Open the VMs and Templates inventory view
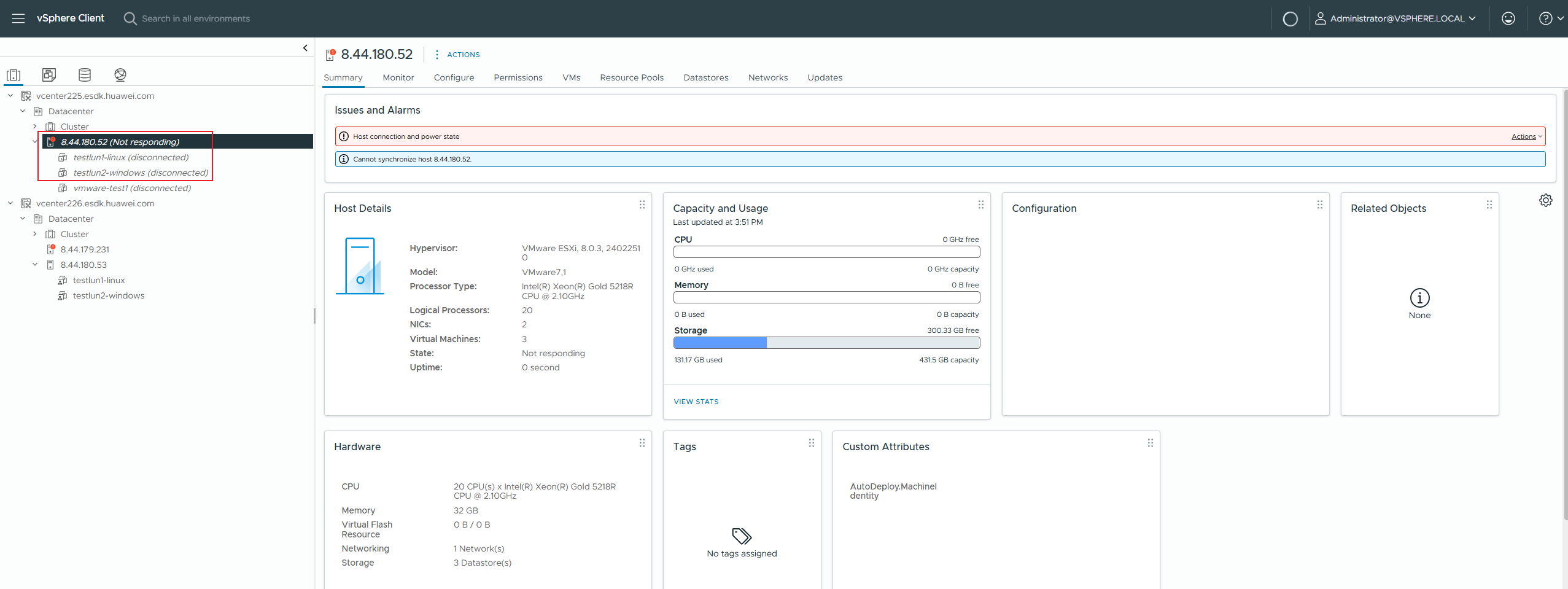Viewport: 1568px width, 589px height. point(49,75)
